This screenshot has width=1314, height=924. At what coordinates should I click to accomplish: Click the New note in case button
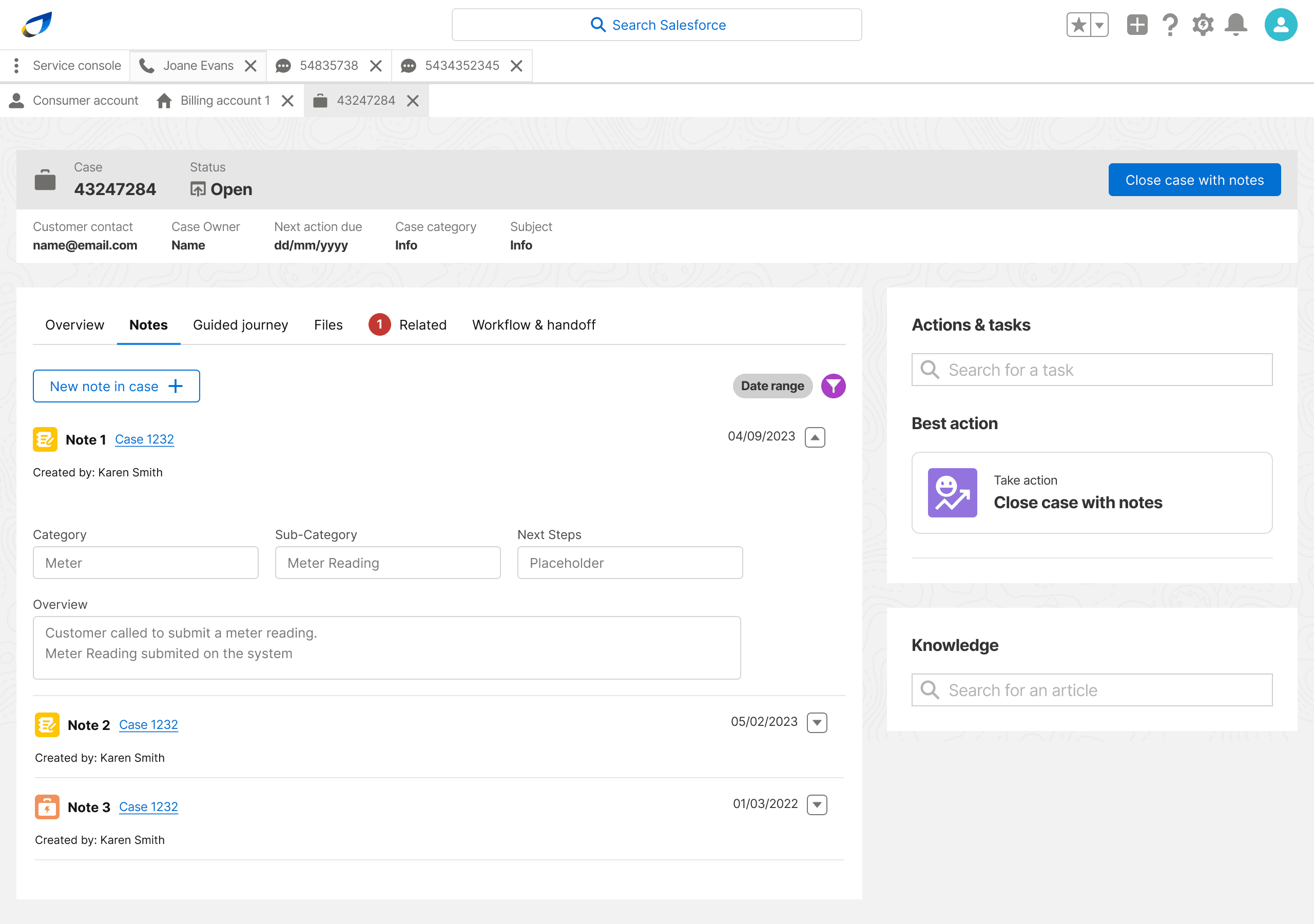pyautogui.click(x=116, y=387)
